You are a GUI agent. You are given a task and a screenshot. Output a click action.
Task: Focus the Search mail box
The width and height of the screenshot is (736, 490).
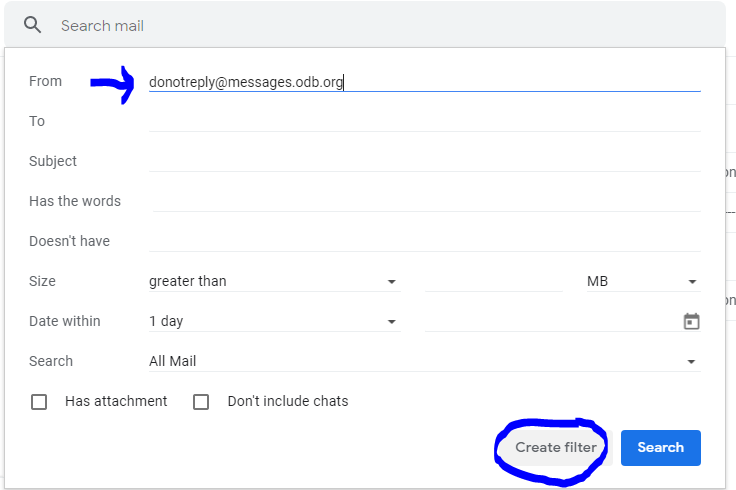point(365,25)
